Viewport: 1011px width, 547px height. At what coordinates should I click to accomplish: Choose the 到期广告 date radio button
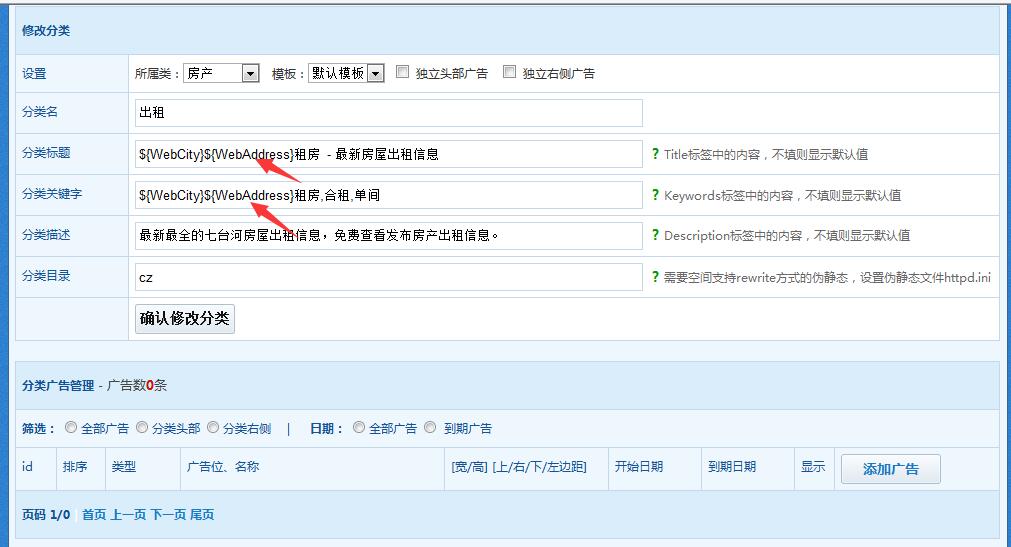coord(430,427)
